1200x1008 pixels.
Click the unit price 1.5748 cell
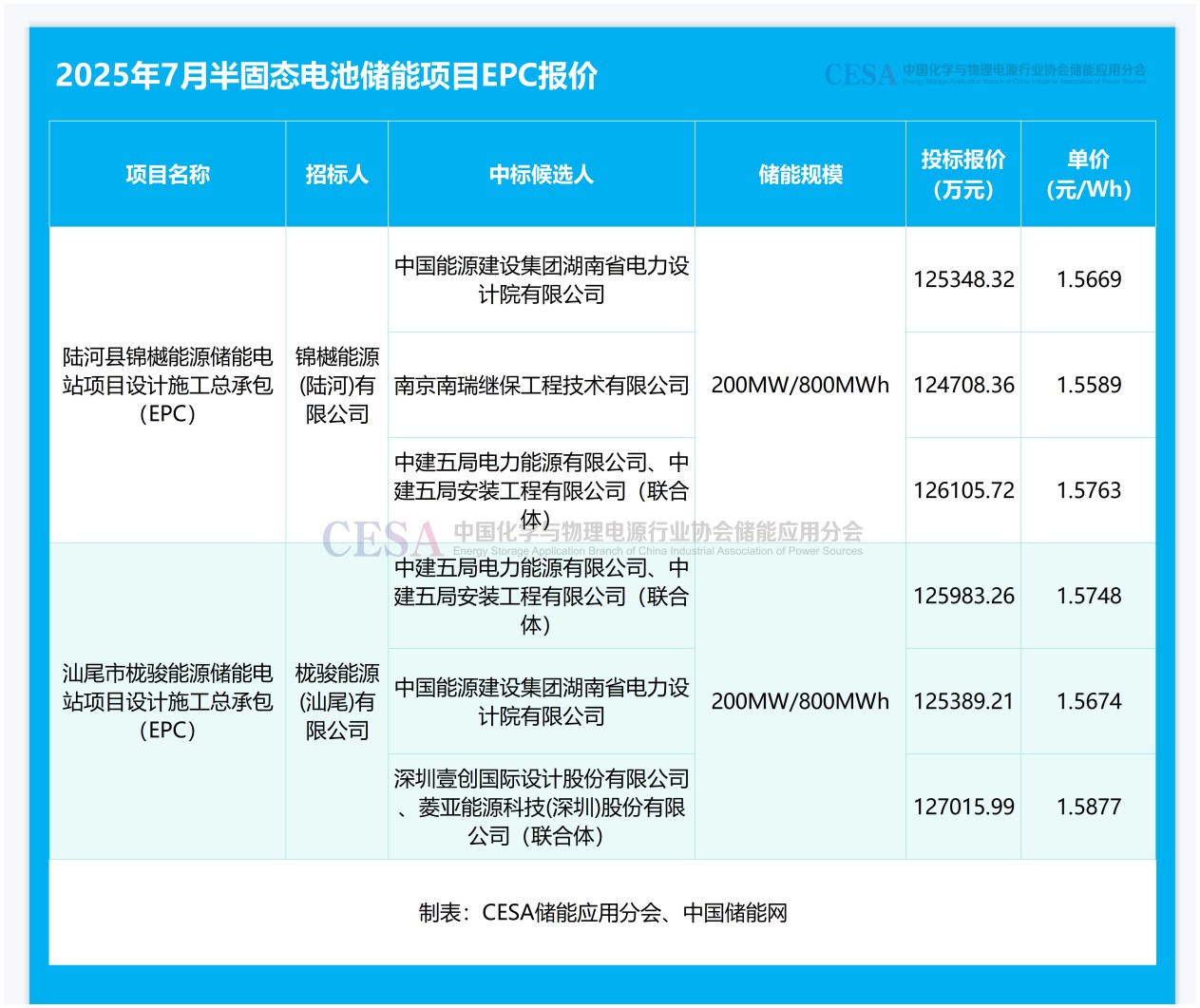(1089, 597)
